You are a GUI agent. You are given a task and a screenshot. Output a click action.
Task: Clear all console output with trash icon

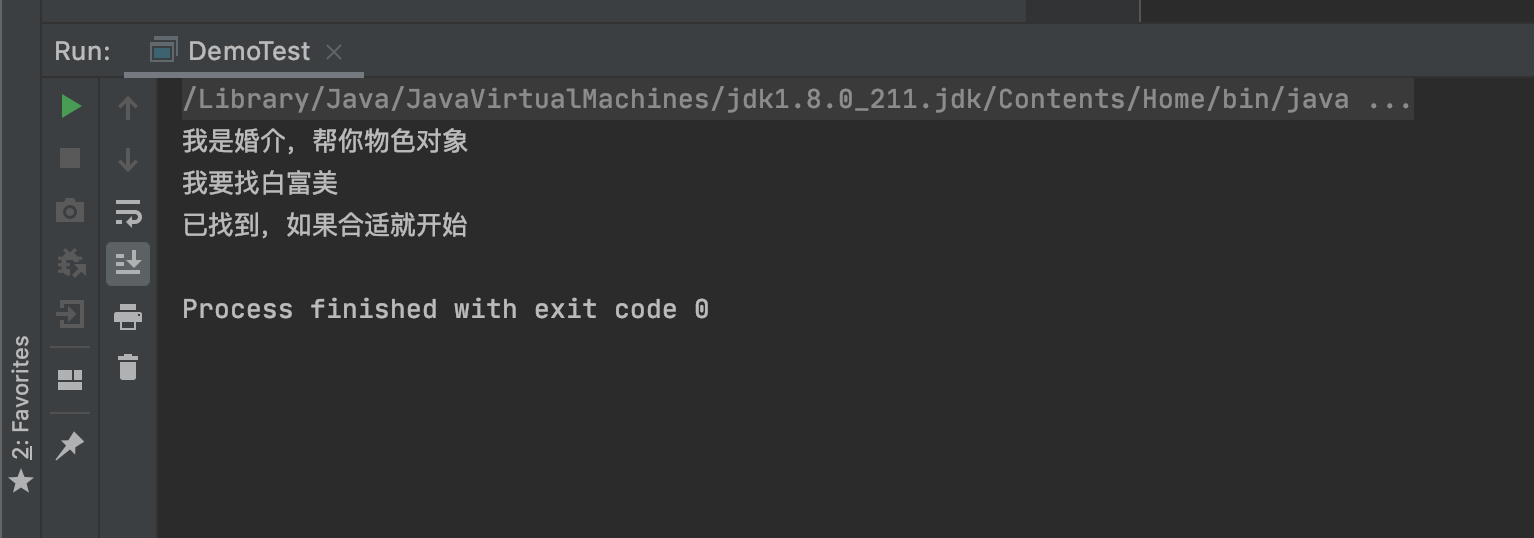click(x=128, y=367)
